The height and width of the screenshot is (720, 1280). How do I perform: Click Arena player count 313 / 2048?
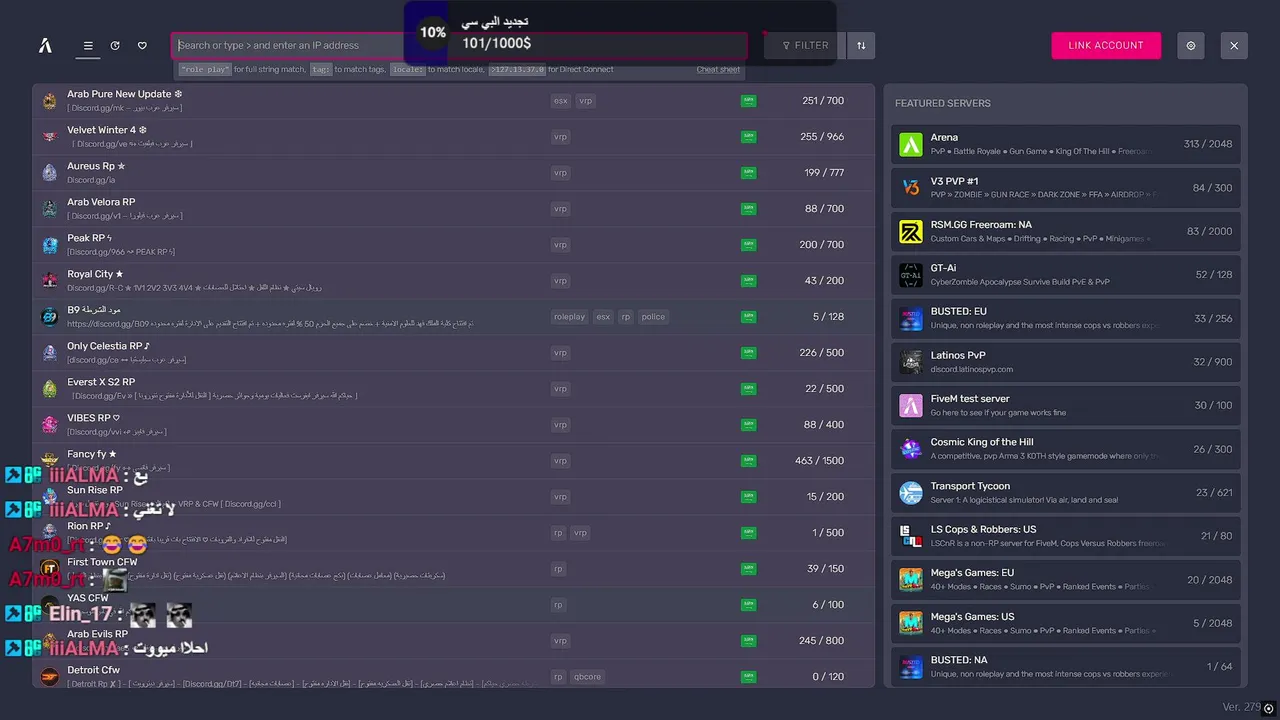tap(1208, 144)
